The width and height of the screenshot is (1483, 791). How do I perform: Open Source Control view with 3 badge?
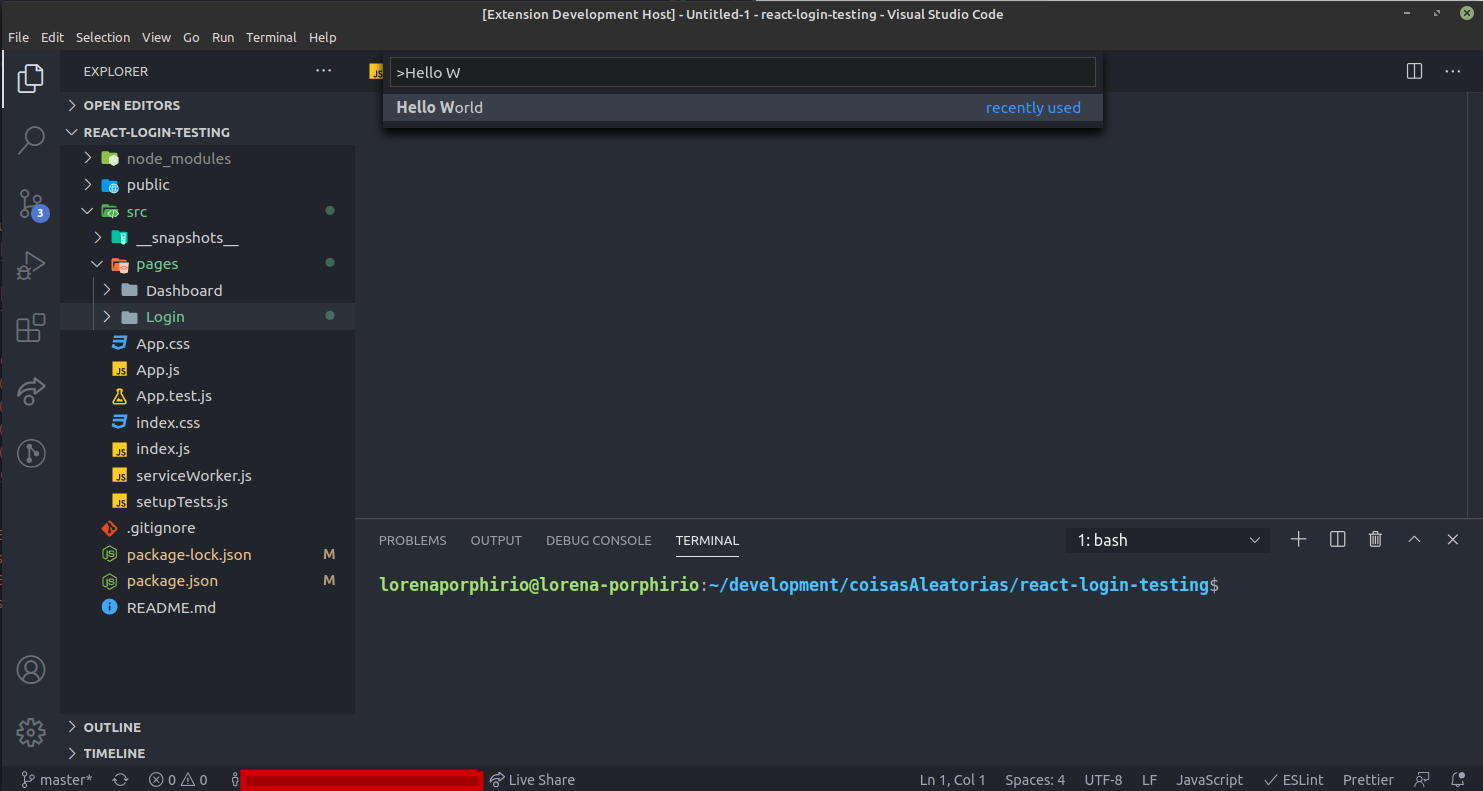pos(32,204)
